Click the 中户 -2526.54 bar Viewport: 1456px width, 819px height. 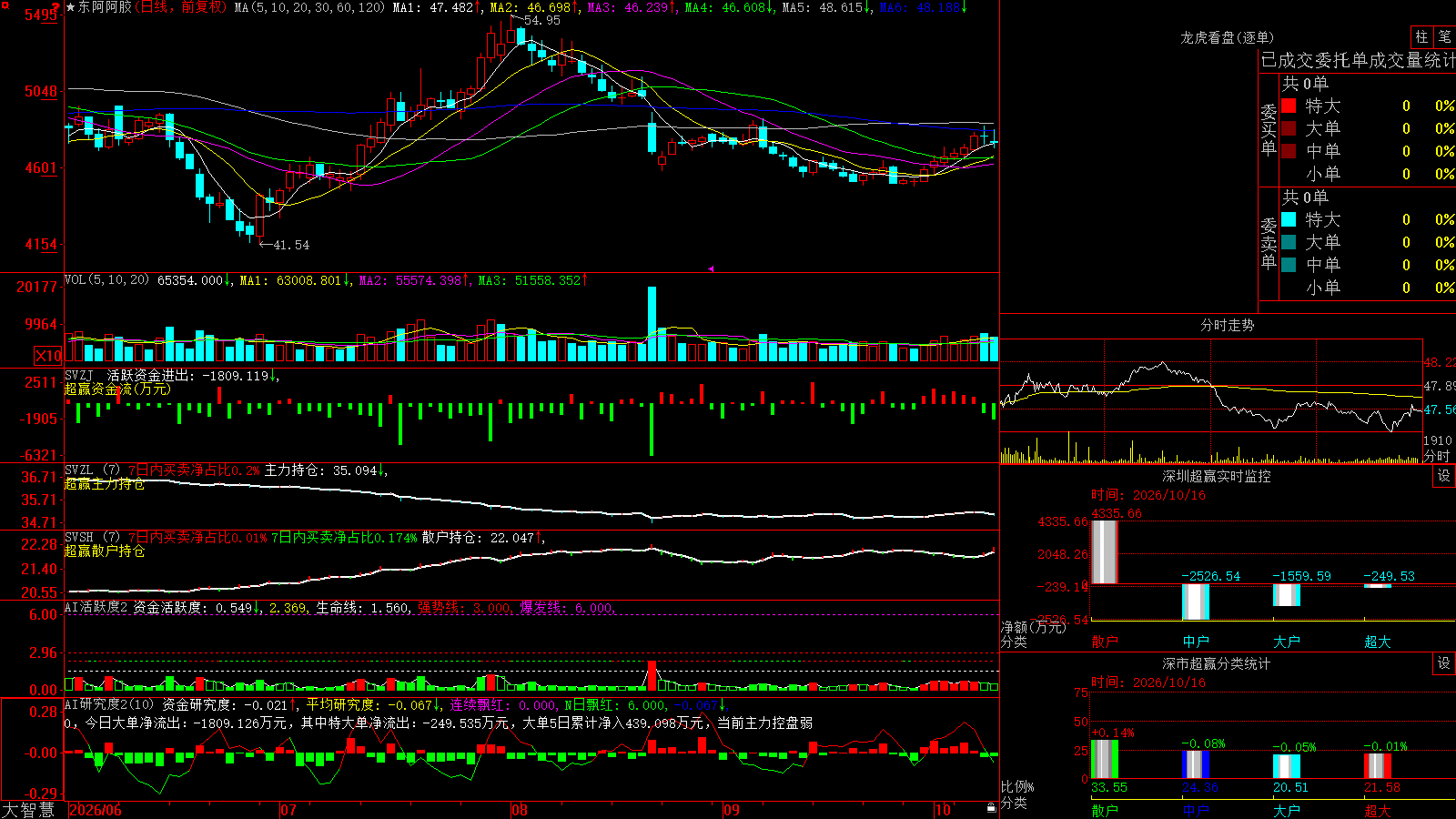[x=1196, y=602]
